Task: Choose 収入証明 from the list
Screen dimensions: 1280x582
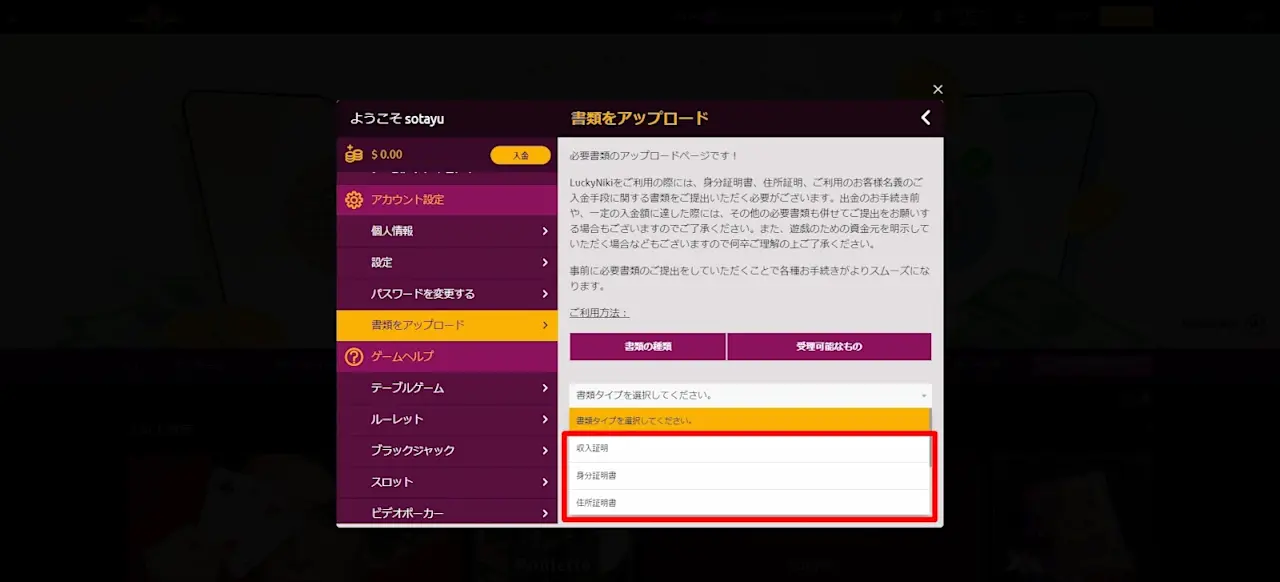Action: coord(749,448)
